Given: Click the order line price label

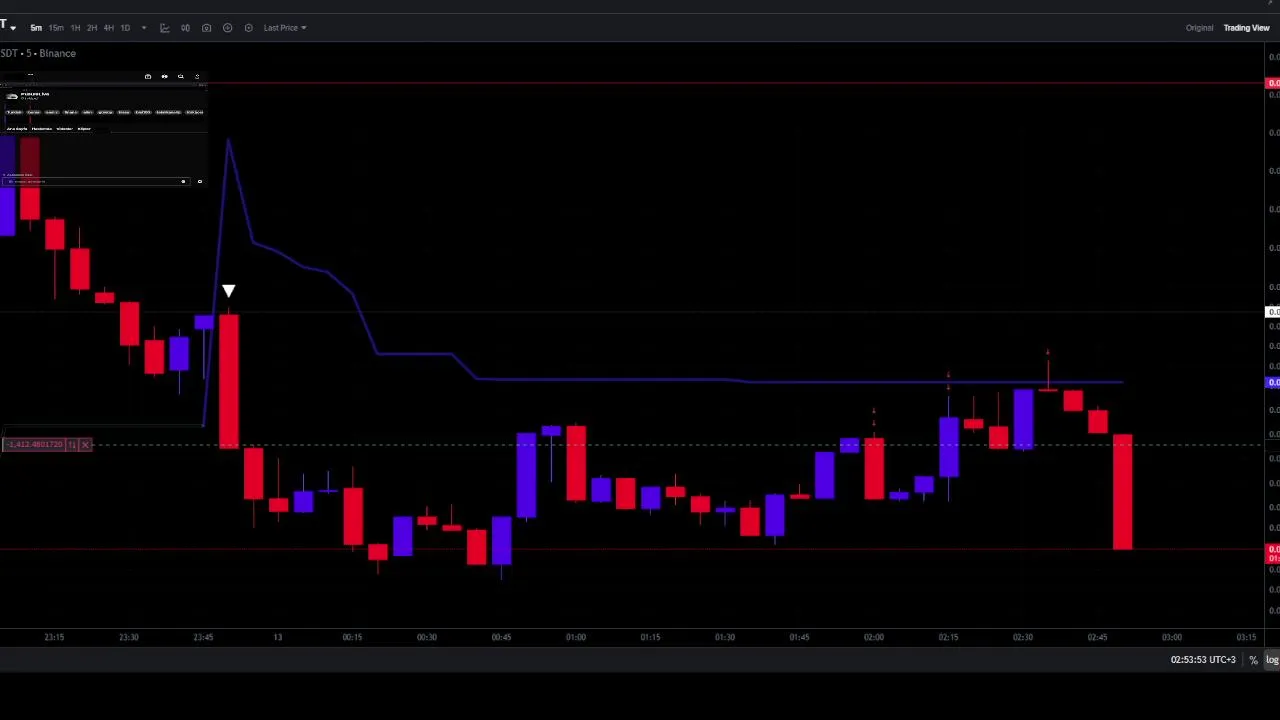Looking at the screenshot, I should pyautogui.click(x=35, y=444).
